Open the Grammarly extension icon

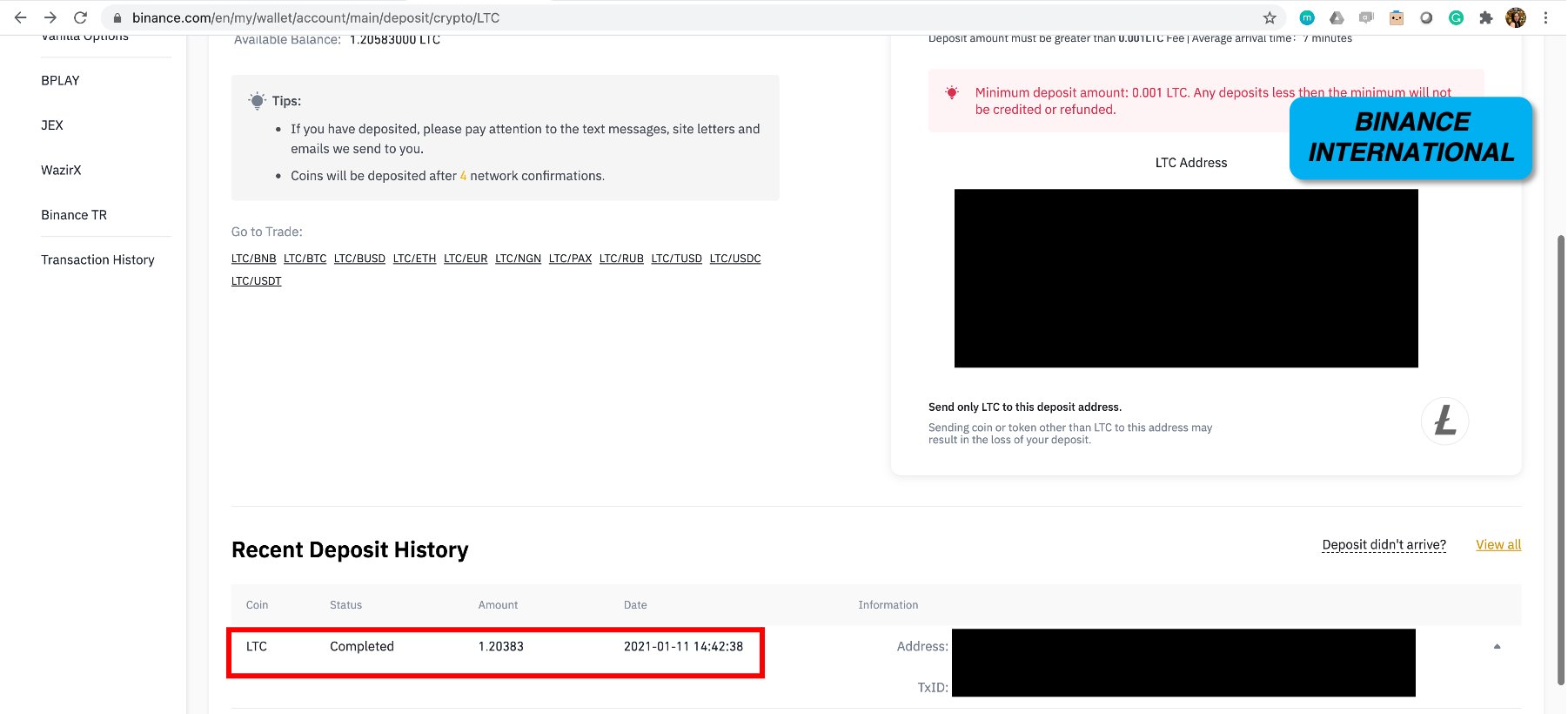click(x=1456, y=17)
